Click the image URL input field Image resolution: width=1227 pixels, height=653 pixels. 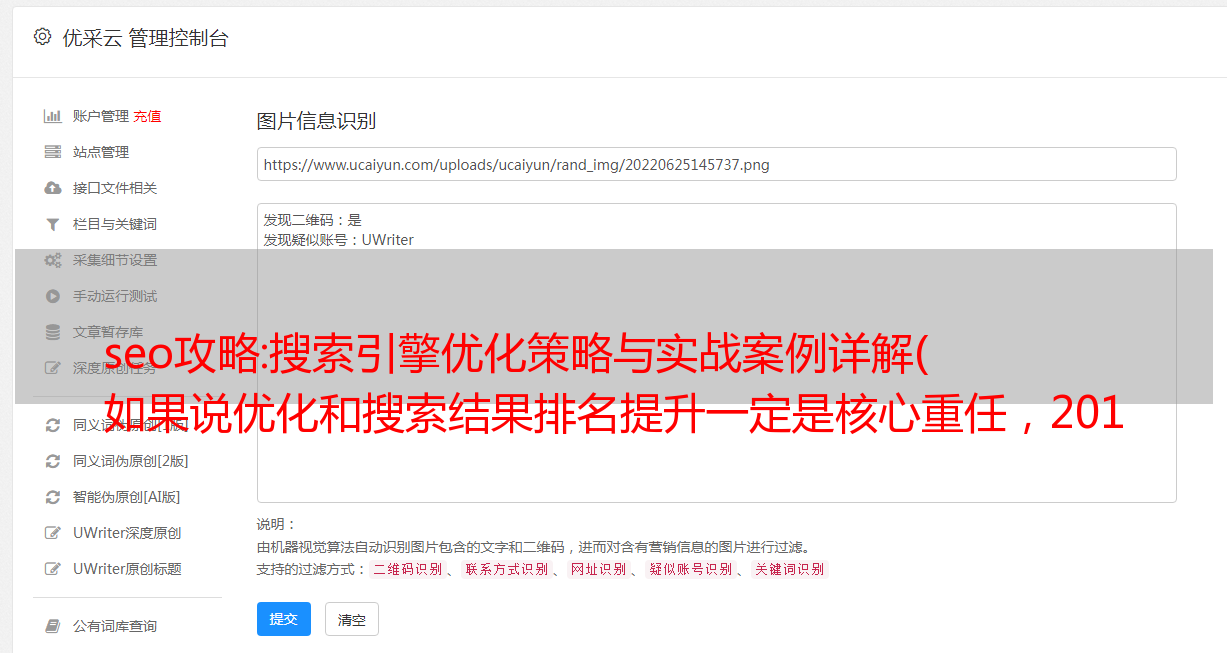coord(716,164)
